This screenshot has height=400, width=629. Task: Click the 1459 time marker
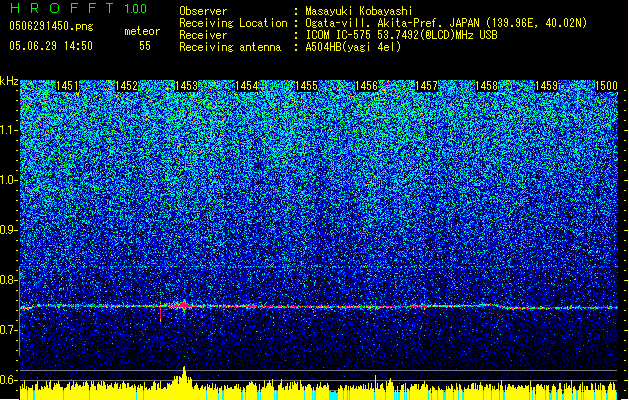click(546, 86)
